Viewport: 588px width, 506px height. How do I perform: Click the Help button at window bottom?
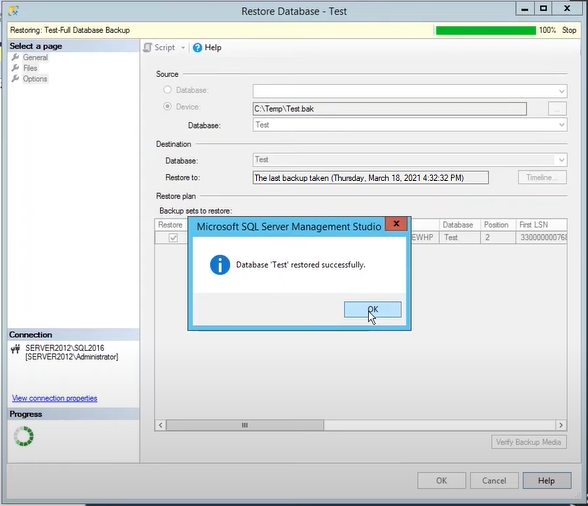click(547, 480)
